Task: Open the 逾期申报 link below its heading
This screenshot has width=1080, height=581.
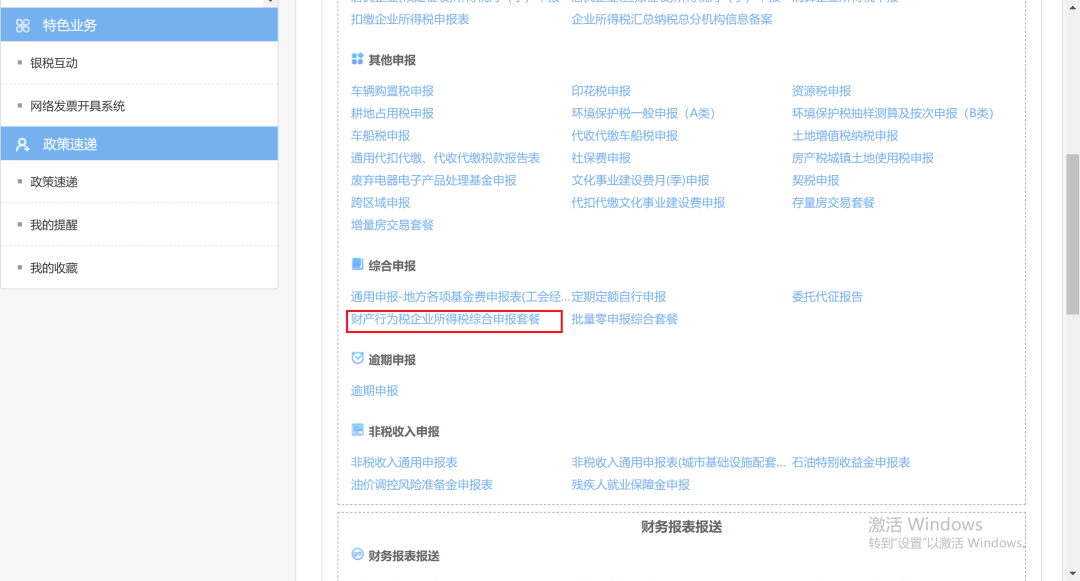Action: click(x=374, y=390)
